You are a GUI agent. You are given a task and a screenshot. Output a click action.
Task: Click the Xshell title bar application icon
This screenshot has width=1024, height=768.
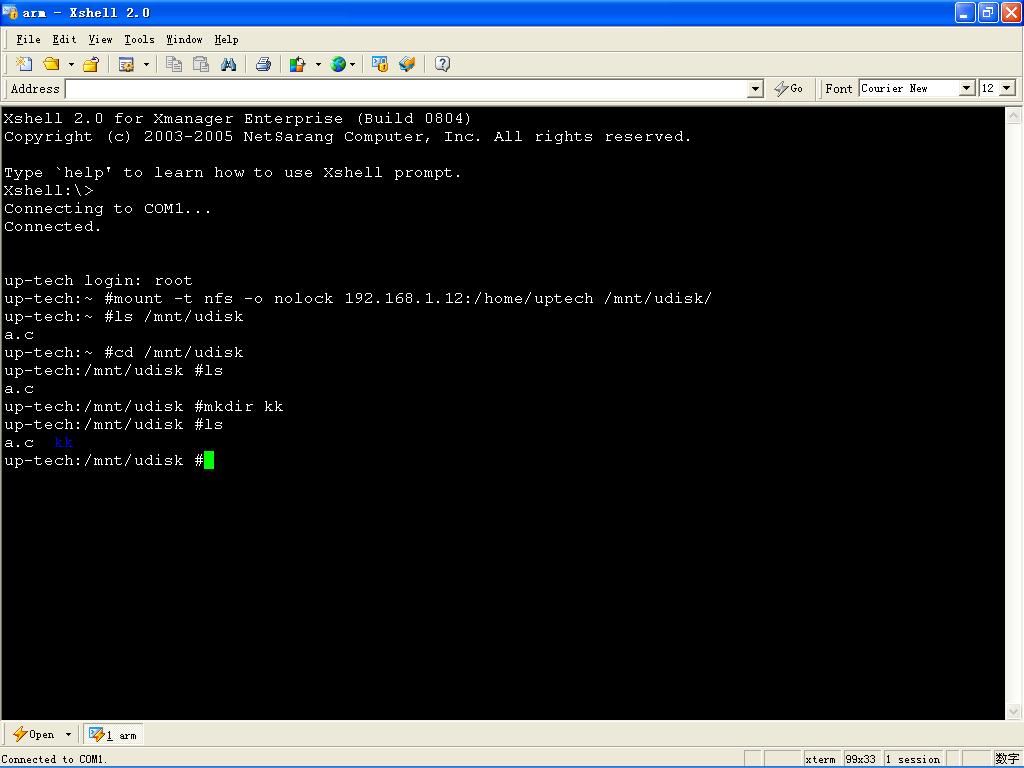(10, 12)
